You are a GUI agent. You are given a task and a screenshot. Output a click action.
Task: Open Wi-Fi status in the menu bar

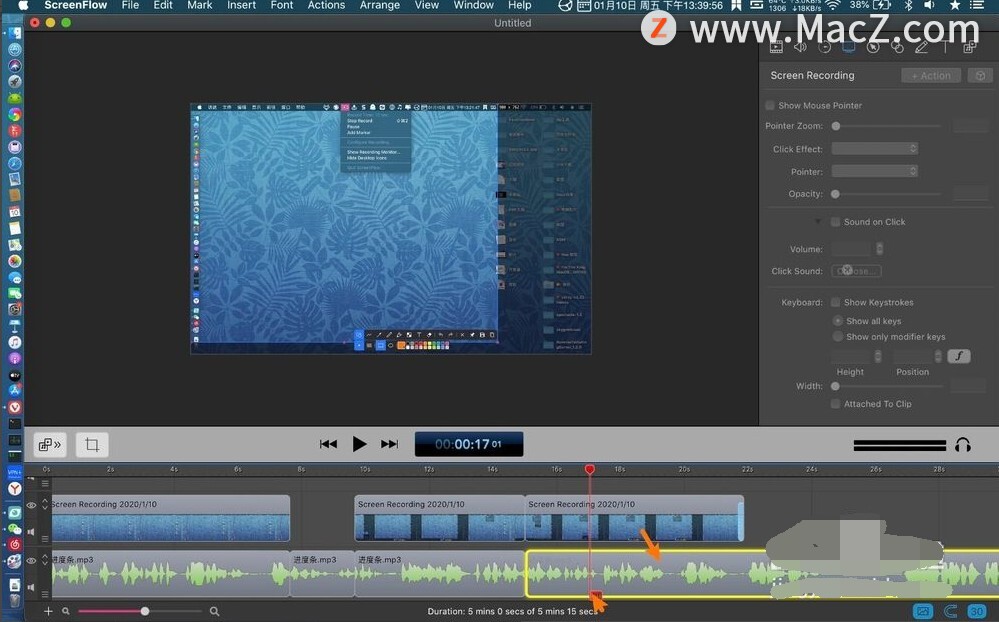click(832, 6)
